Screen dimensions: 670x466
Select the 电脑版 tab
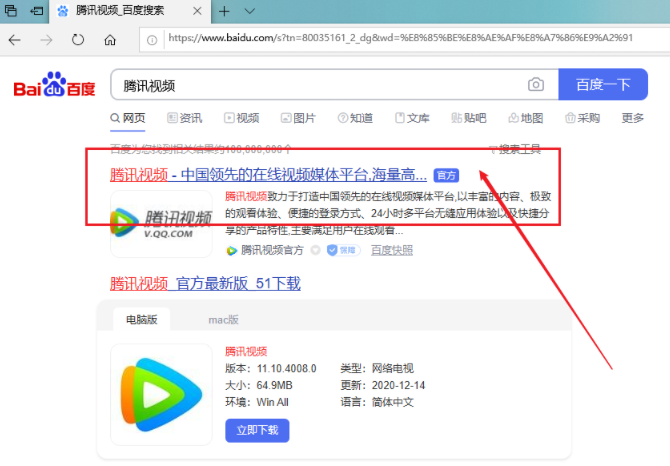[x=141, y=319]
